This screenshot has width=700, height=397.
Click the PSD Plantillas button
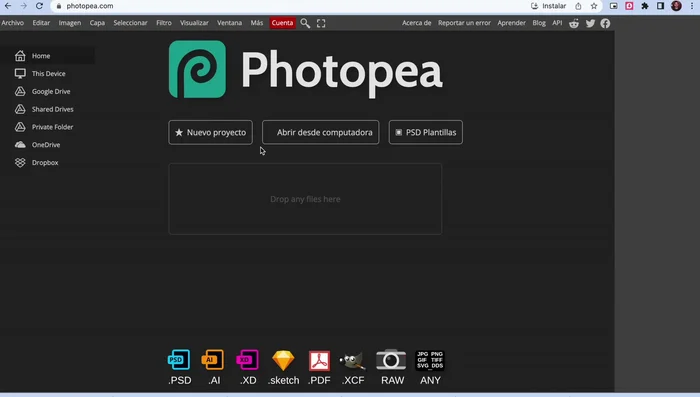click(x=425, y=132)
